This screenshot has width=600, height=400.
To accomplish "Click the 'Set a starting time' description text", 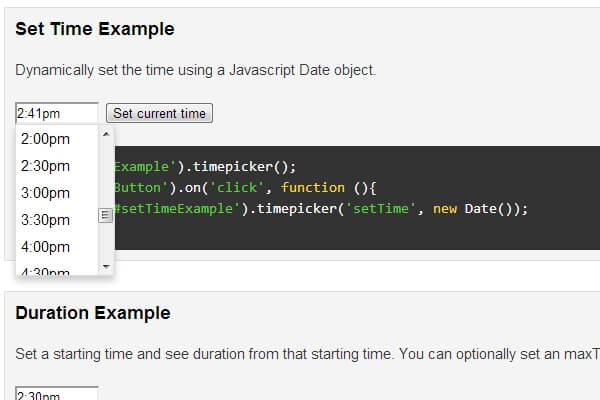I will point(300,353).
